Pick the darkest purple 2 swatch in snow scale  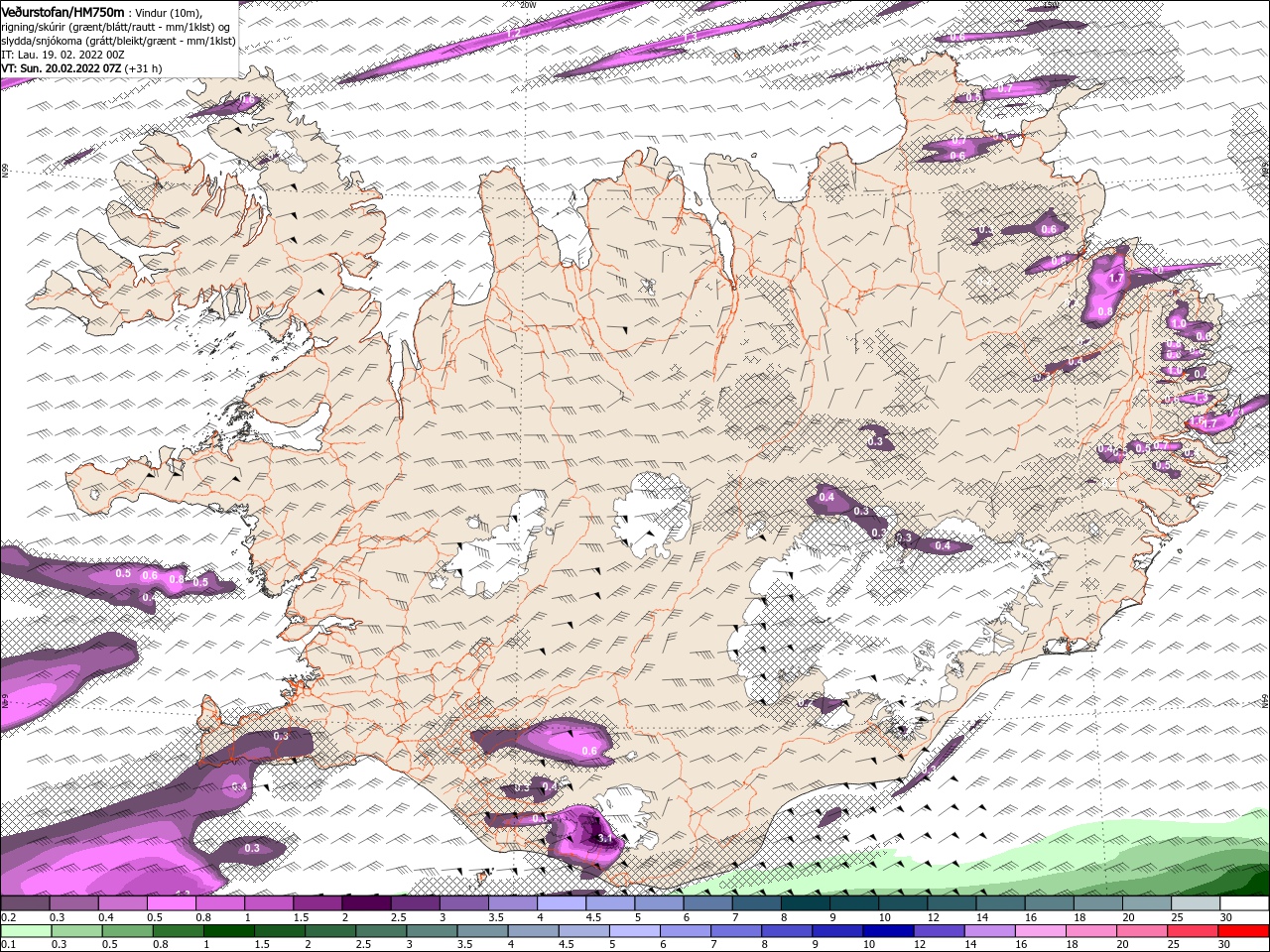(x=366, y=902)
